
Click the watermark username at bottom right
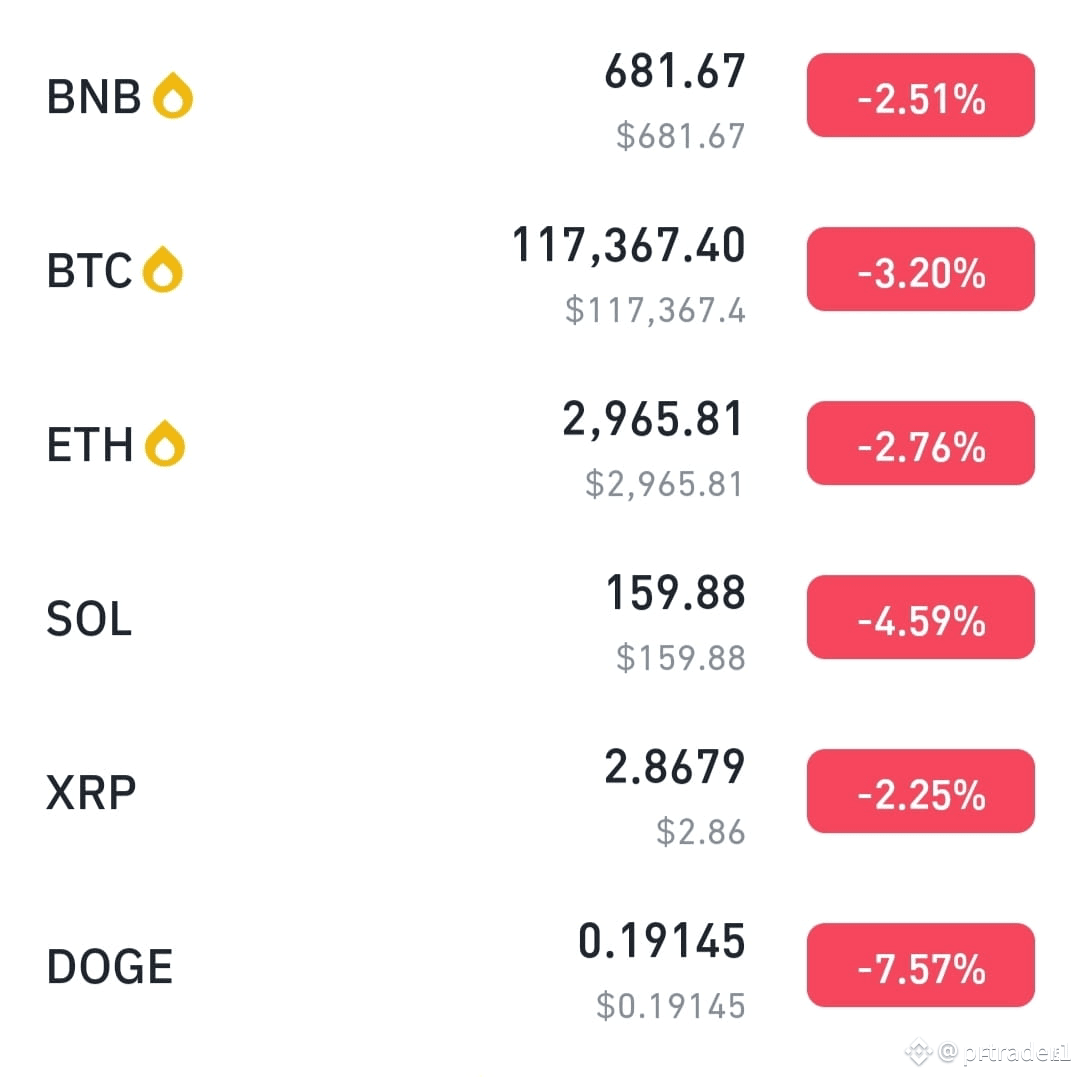pos(1005,1052)
